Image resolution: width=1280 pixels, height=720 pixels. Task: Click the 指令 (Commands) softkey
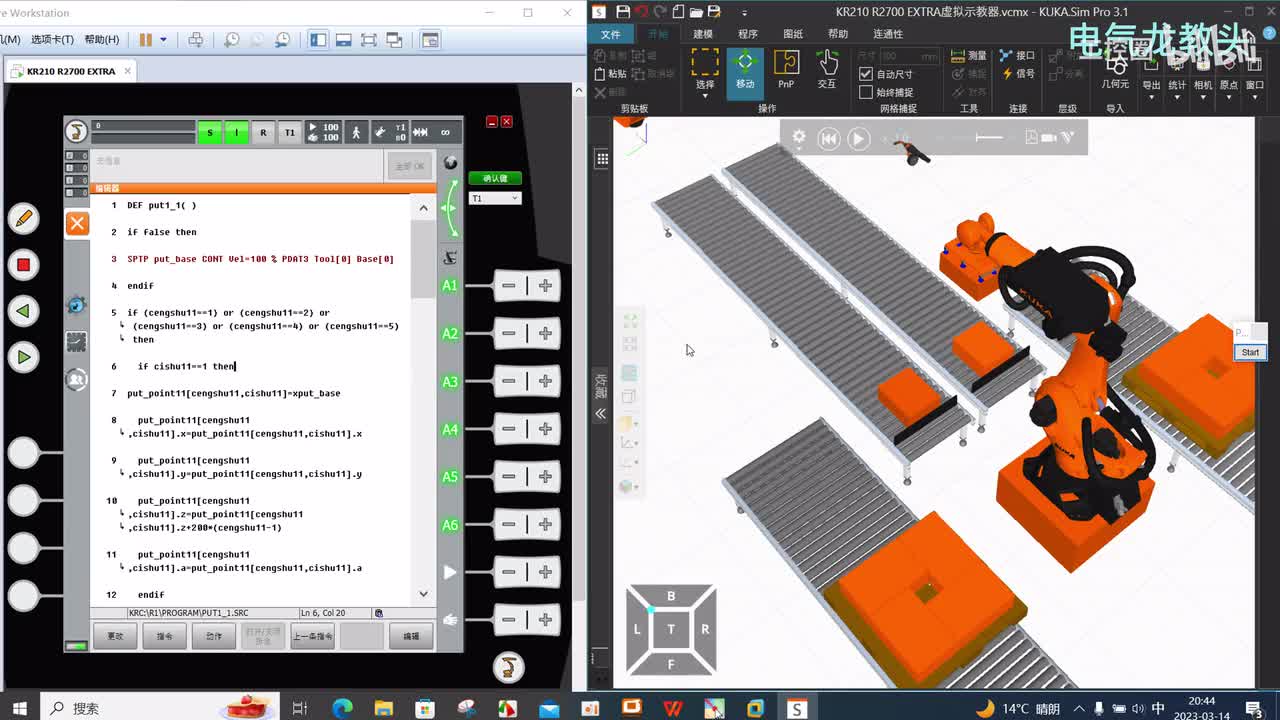coord(164,636)
